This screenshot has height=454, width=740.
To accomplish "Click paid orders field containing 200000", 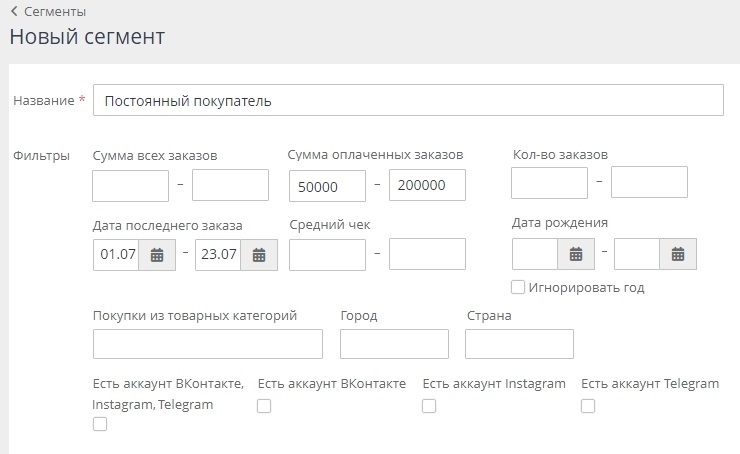I will (427, 186).
